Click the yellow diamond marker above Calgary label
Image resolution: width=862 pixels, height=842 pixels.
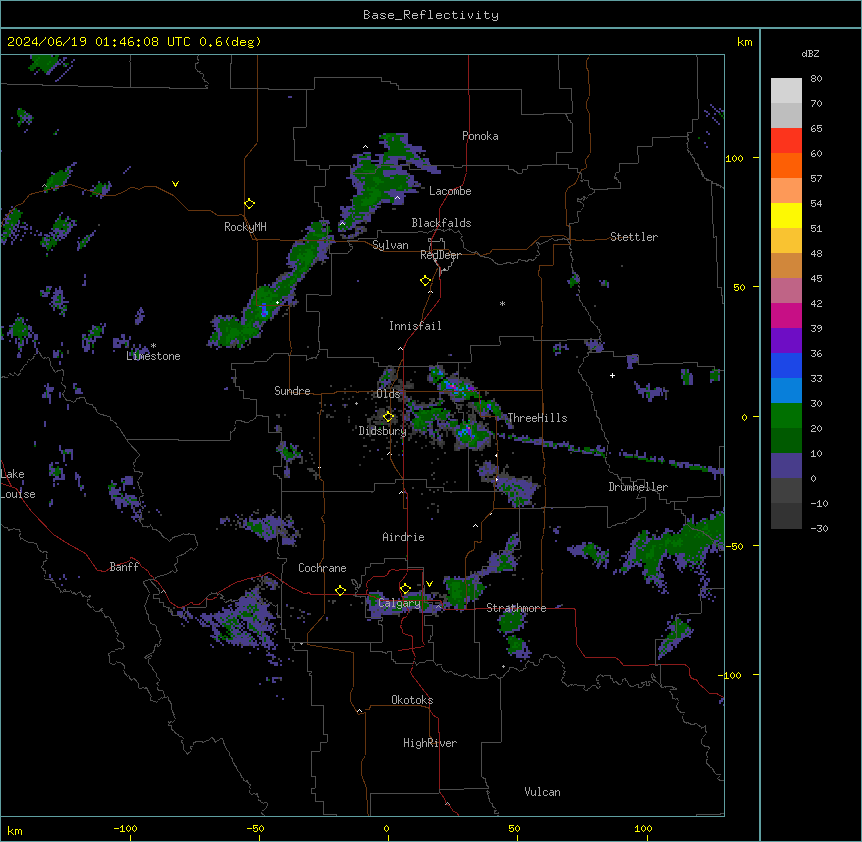tap(405, 589)
